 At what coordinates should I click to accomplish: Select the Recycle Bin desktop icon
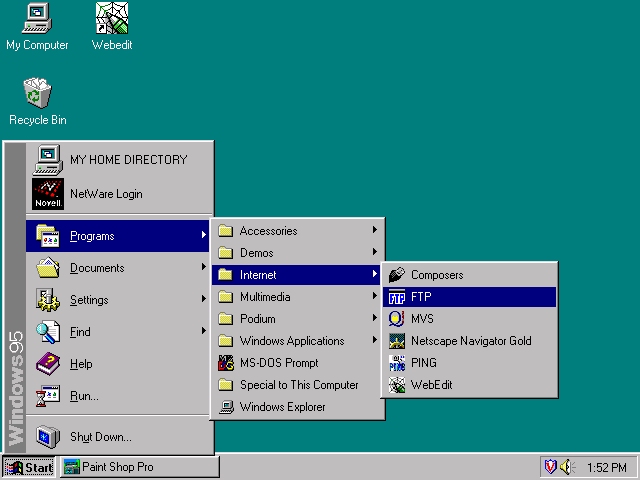(37, 93)
